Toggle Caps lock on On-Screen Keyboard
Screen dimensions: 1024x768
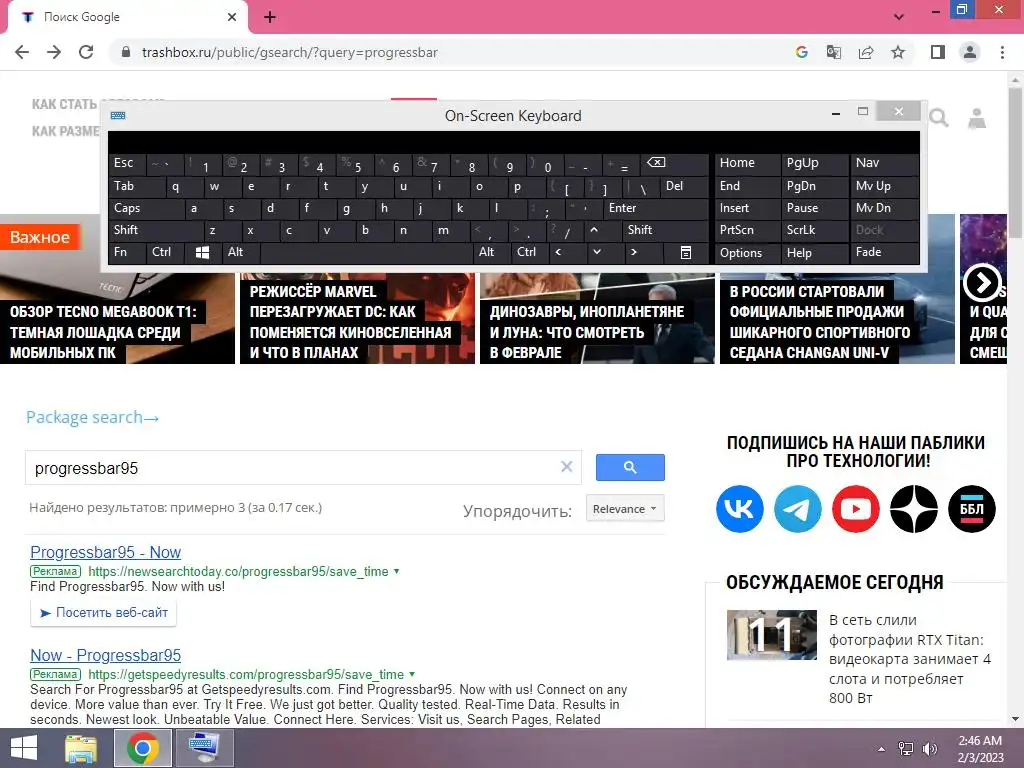point(146,208)
